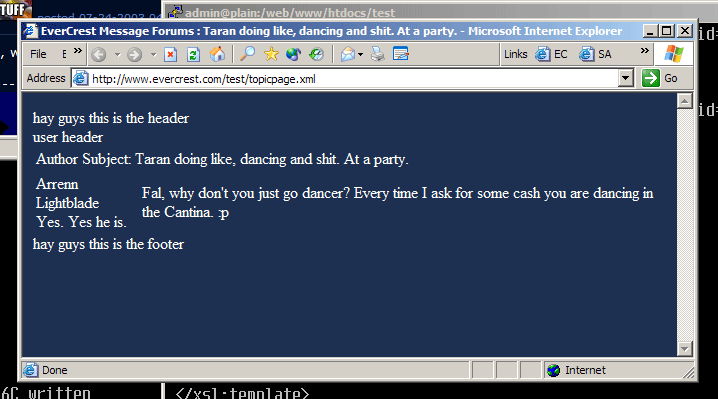
Task: Expand hidden menu bar items chevron
Action: [x=78, y=51]
